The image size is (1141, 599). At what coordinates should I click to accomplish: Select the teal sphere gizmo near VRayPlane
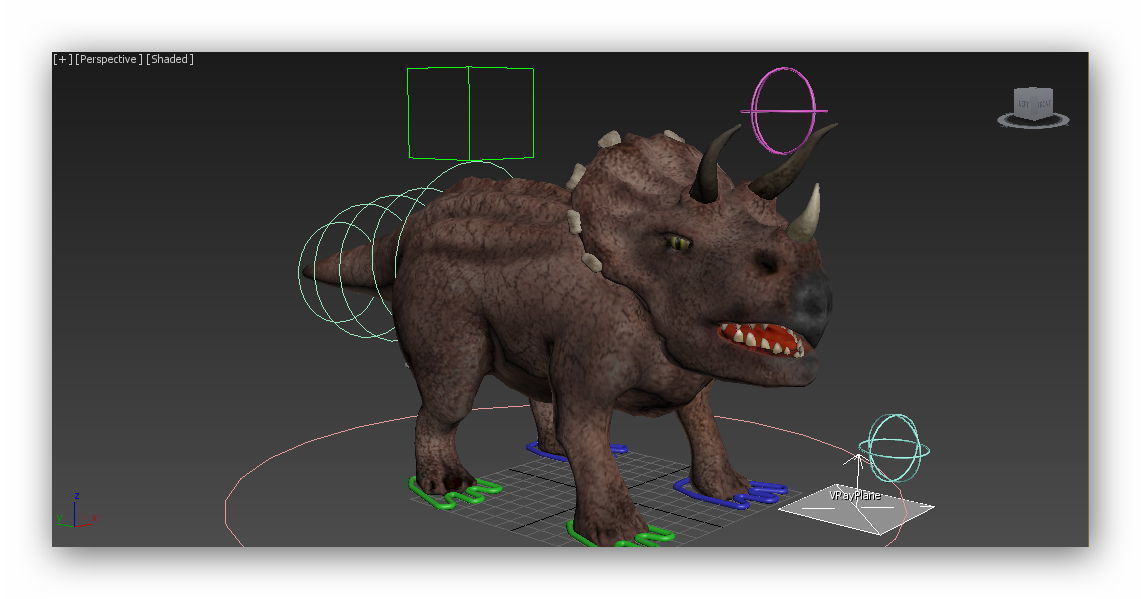pyautogui.click(x=894, y=448)
